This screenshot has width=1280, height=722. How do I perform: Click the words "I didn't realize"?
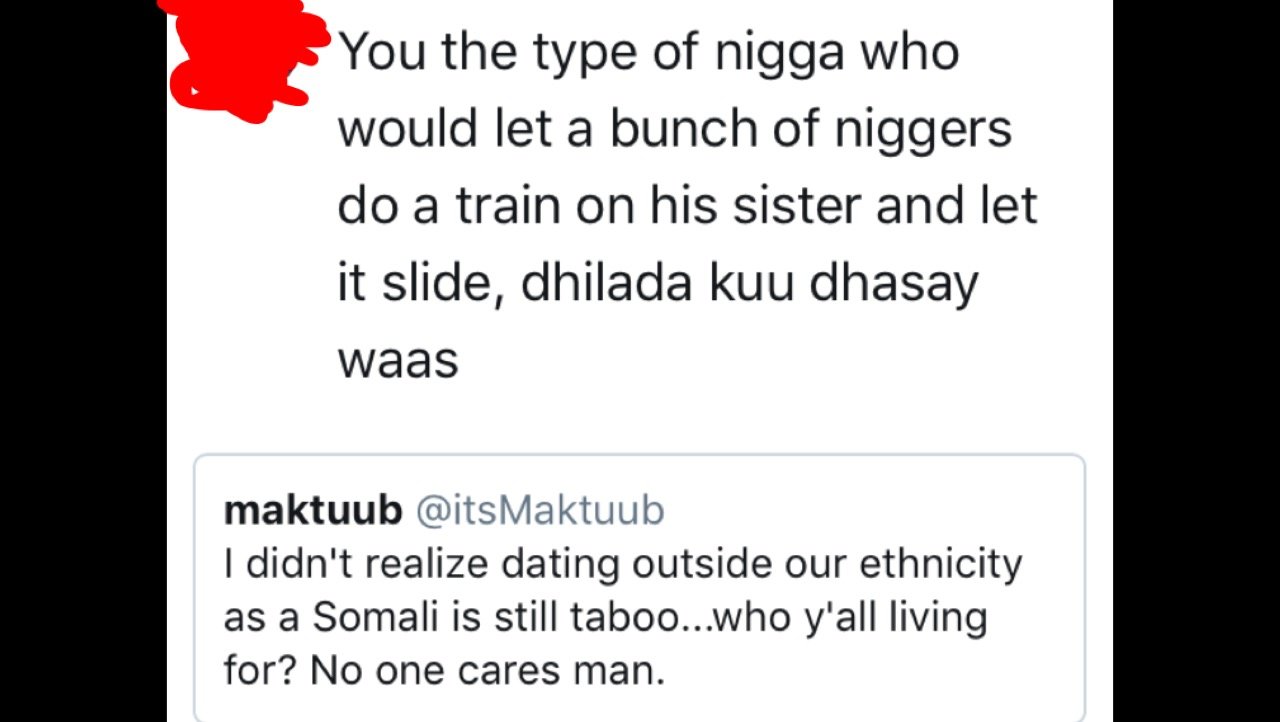[x=357, y=565]
